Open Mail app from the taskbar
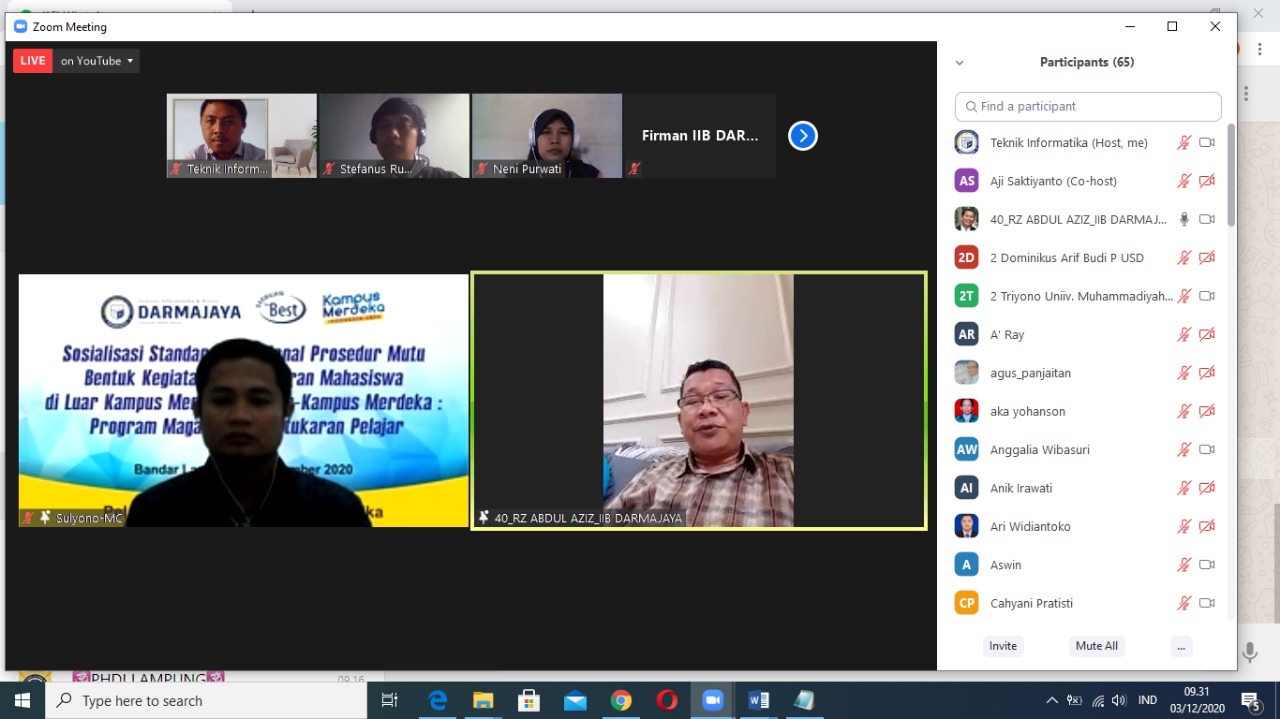This screenshot has width=1280, height=719. [x=575, y=700]
